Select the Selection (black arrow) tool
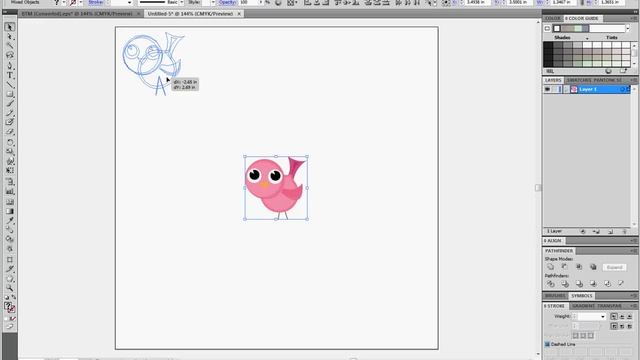The width and height of the screenshot is (640, 360). pyautogui.click(x=10, y=27)
